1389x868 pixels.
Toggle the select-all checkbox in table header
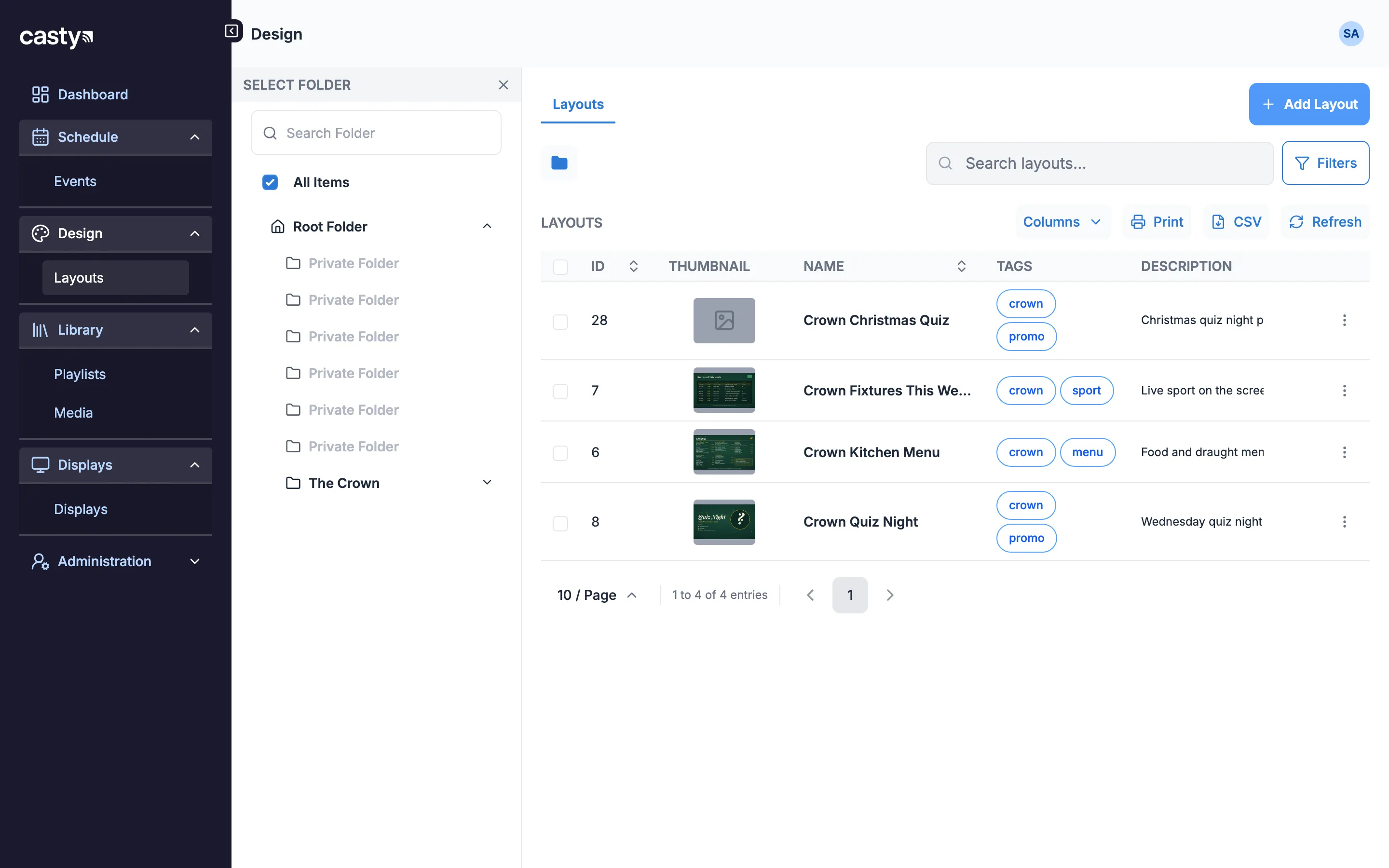560,267
